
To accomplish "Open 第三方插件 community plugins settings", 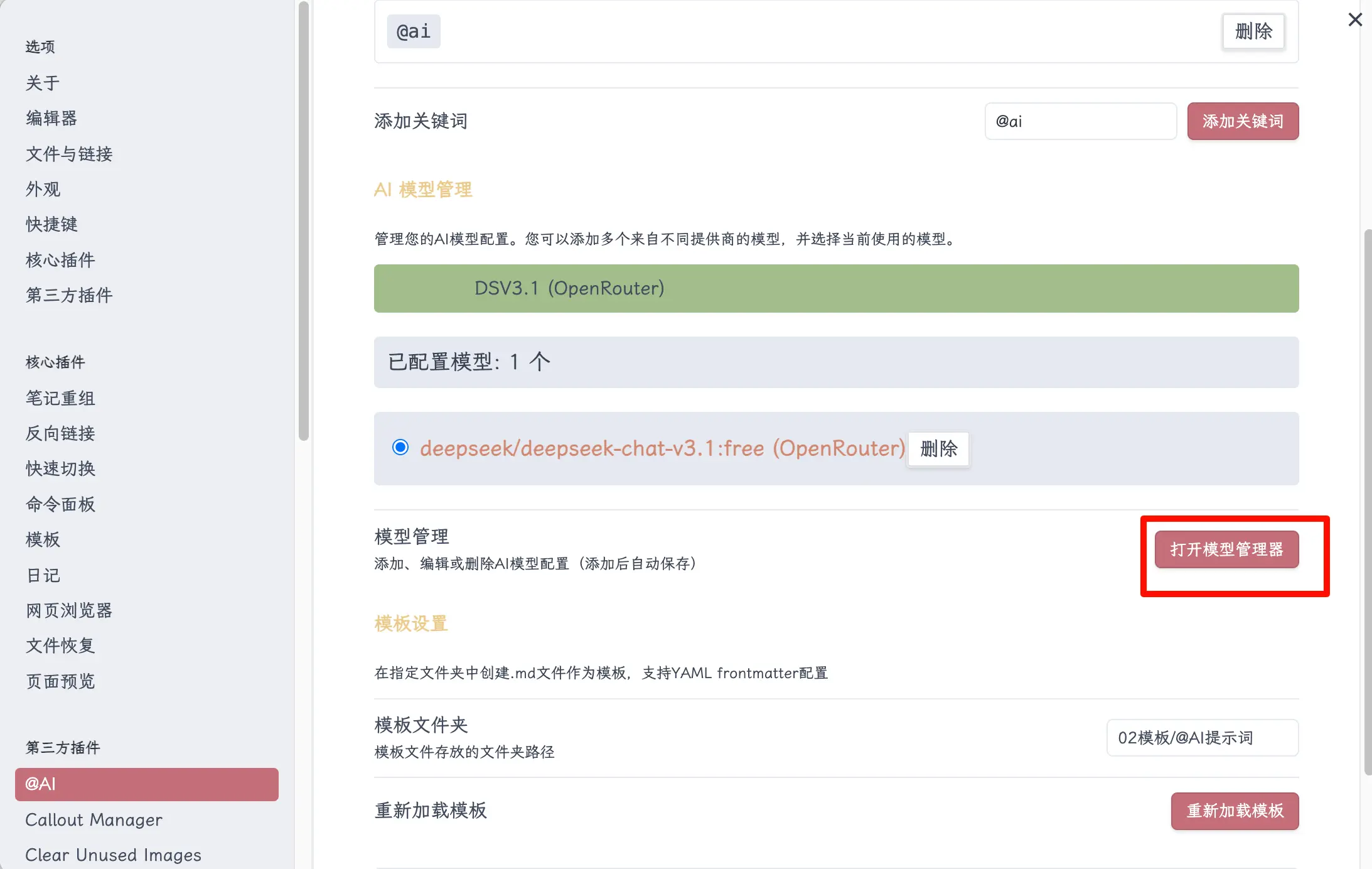I will (x=69, y=295).
